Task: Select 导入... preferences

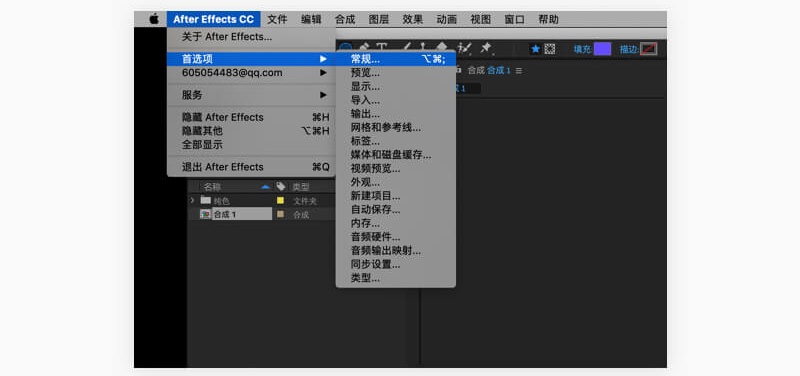Action: click(x=396, y=101)
